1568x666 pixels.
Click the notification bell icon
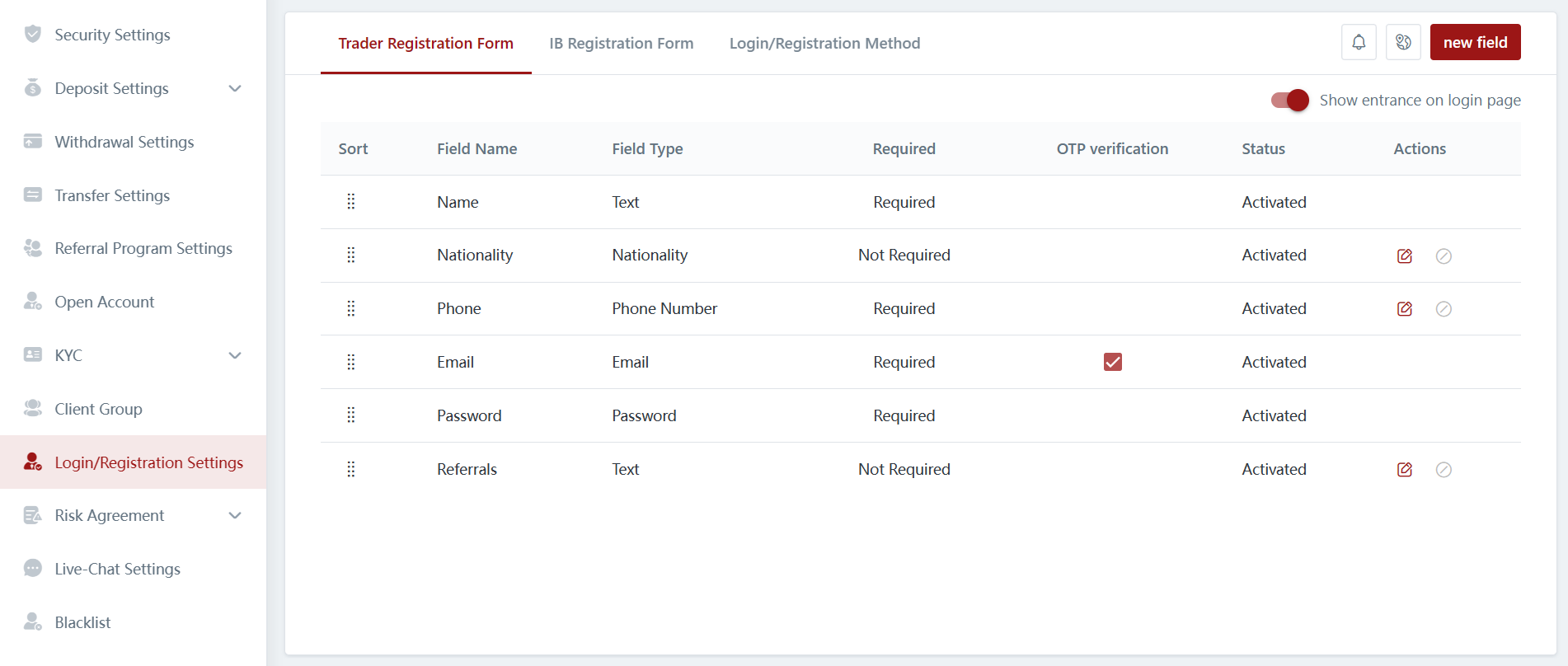(1359, 42)
